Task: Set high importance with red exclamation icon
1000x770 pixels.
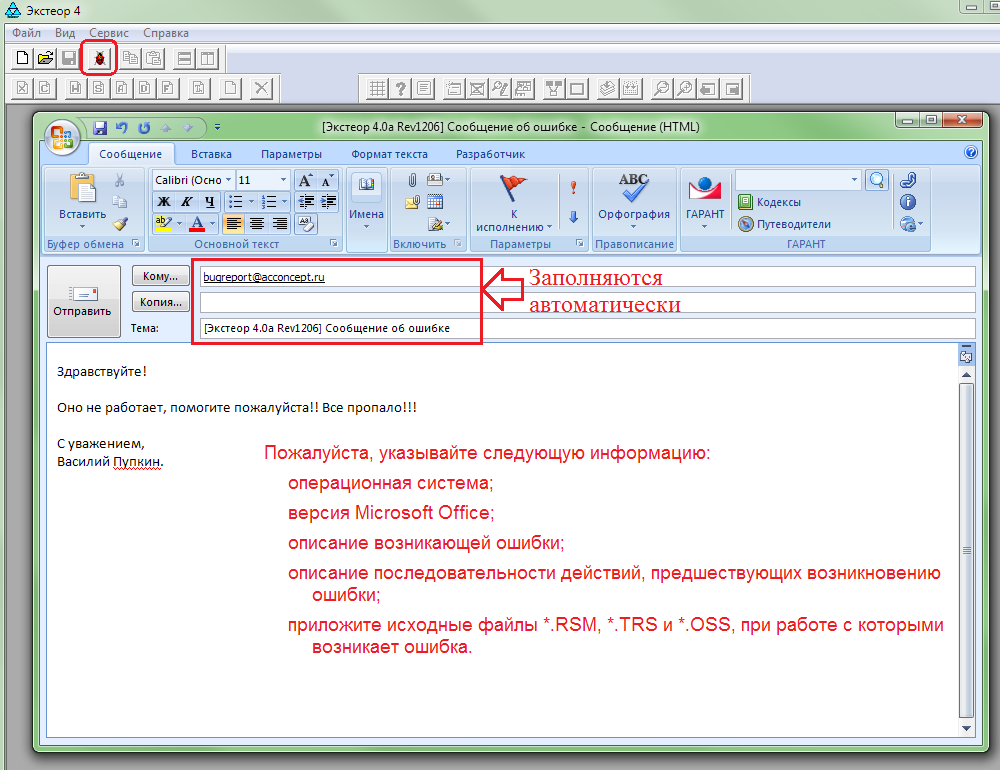Action: click(573, 187)
